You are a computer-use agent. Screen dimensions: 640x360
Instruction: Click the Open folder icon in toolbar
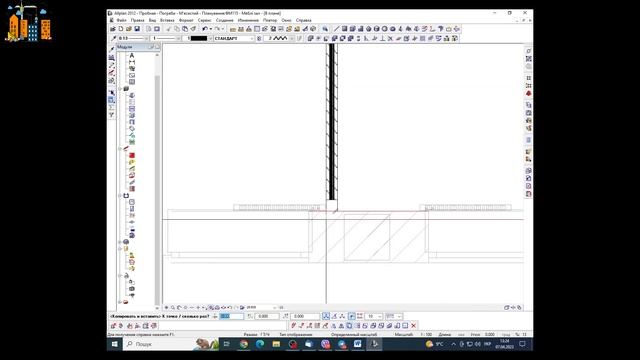click(x=129, y=29)
